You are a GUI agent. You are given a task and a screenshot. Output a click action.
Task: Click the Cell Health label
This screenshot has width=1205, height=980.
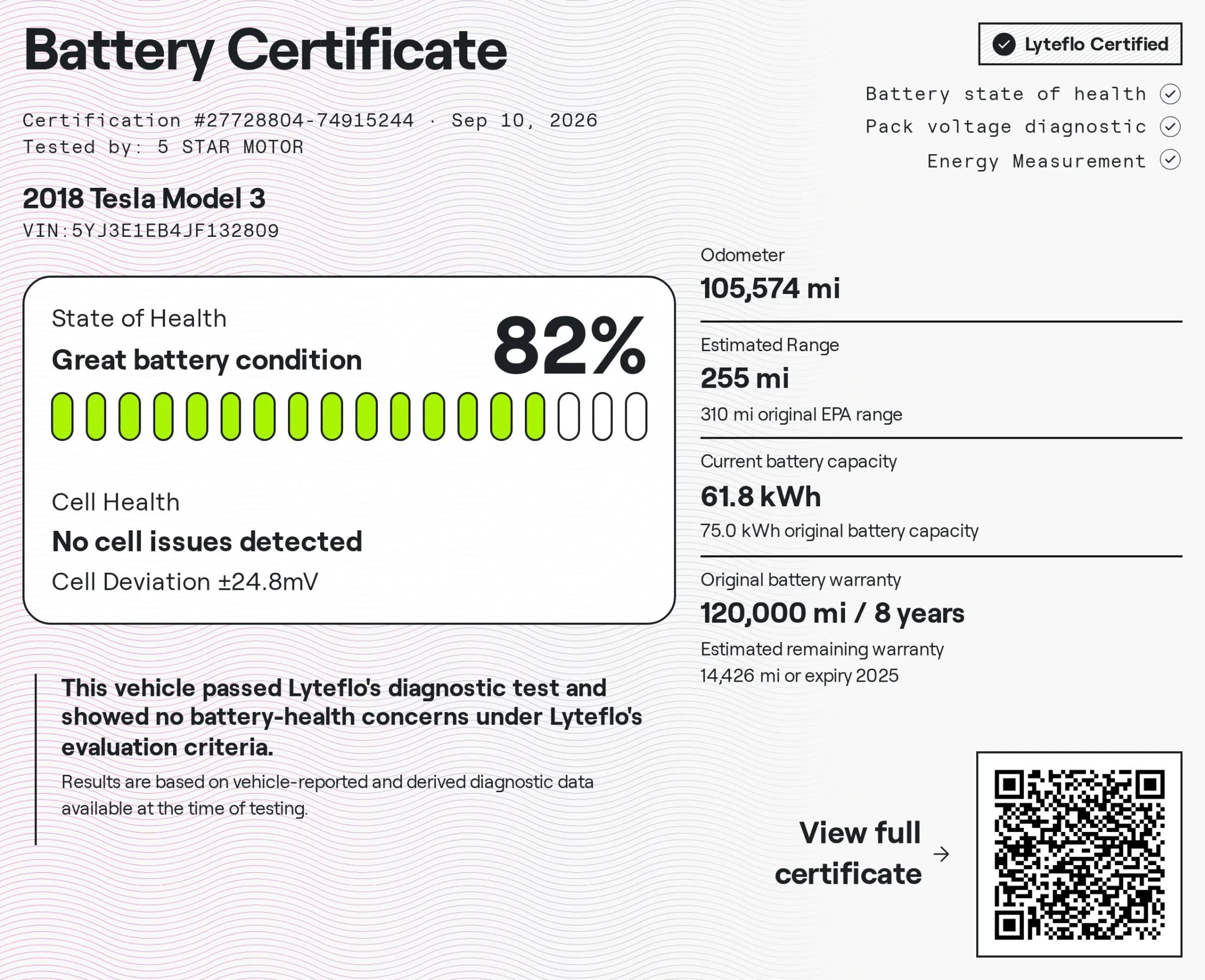click(x=116, y=502)
